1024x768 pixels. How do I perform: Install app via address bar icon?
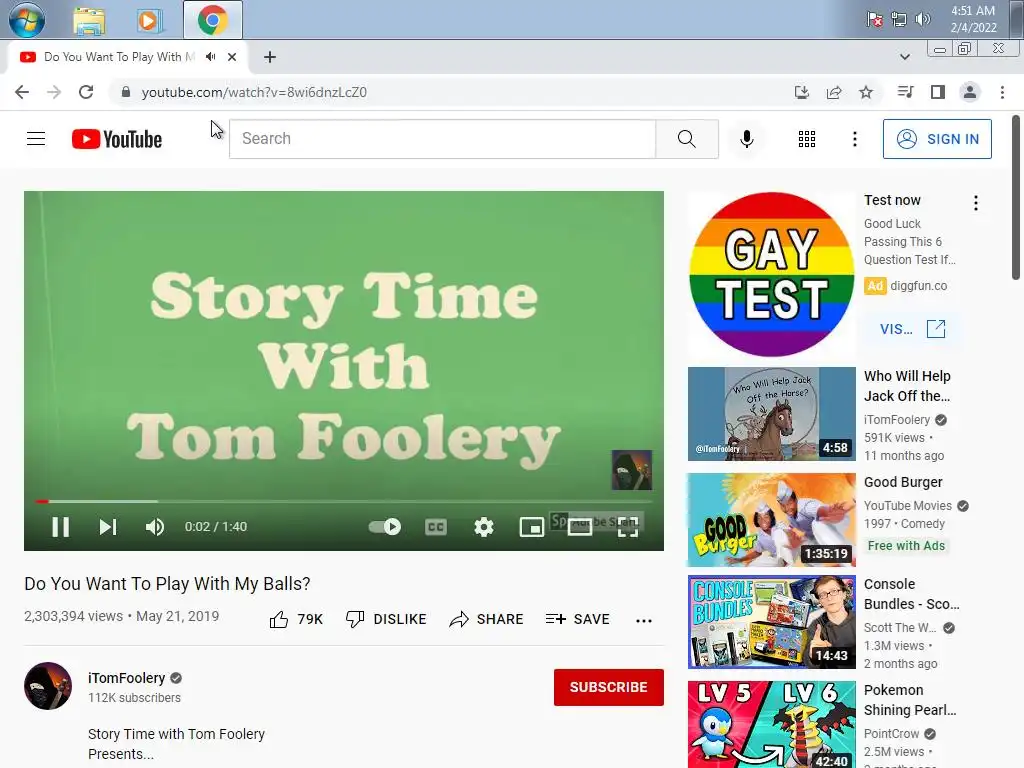click(x=802, y=92)
